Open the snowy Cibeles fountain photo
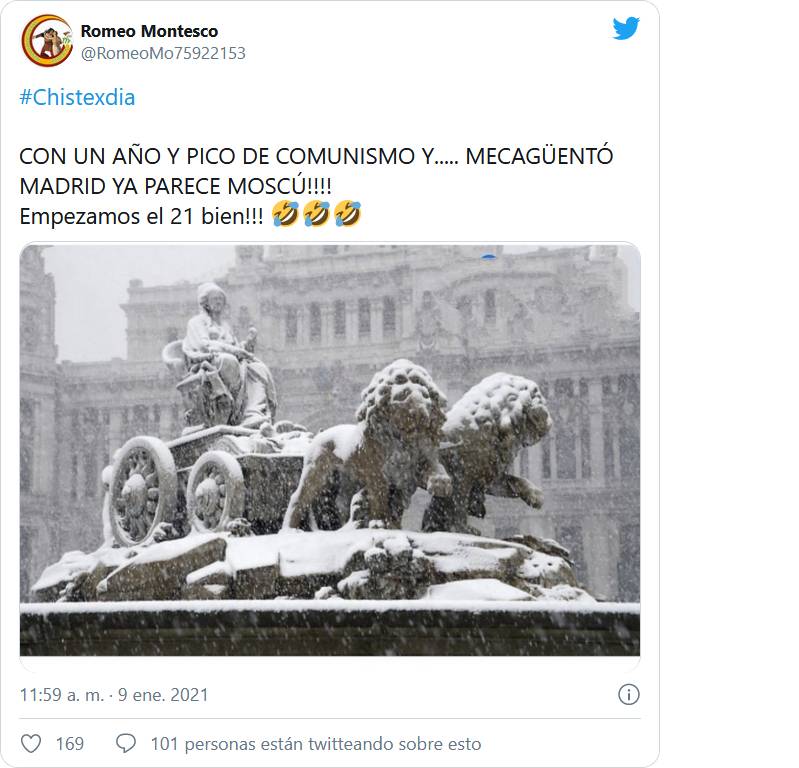Image resolution: width=799 pixels, height=768 pixels. [x=330, y=450]
